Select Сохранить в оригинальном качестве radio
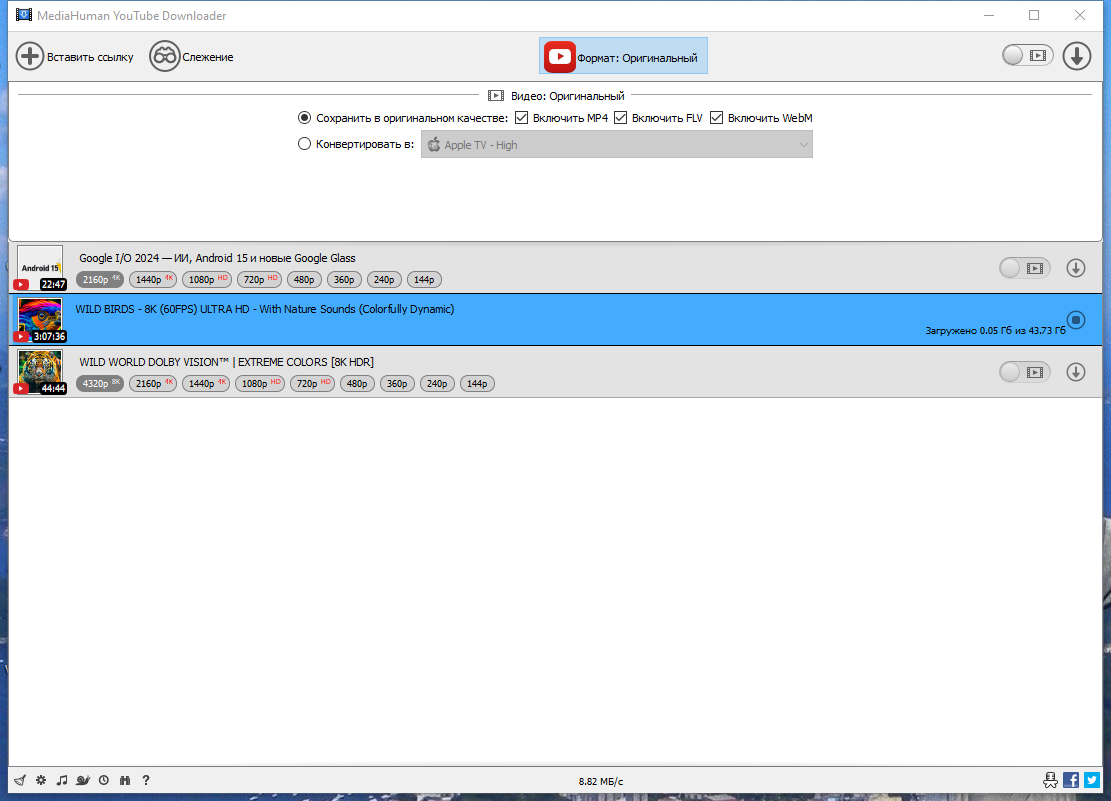The width and height of the screenshot is (1111, 801). [304, 118]
